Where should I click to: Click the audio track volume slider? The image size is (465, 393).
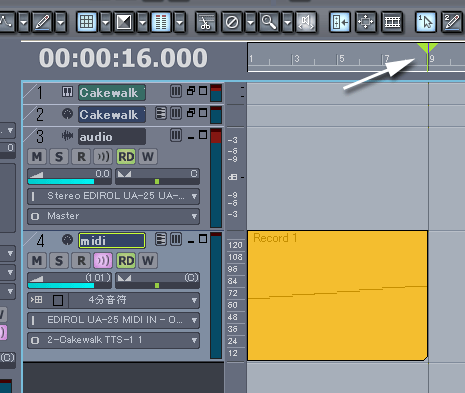click(x=70, y=177)
